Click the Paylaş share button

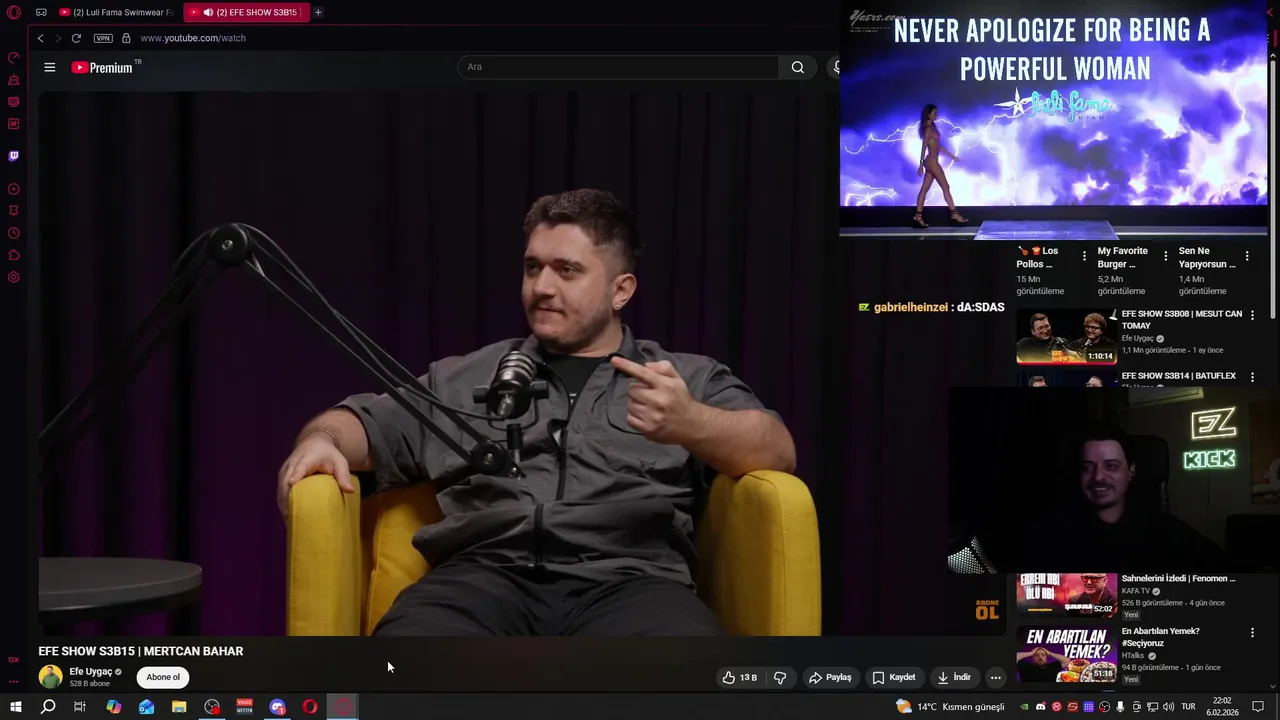830,677
